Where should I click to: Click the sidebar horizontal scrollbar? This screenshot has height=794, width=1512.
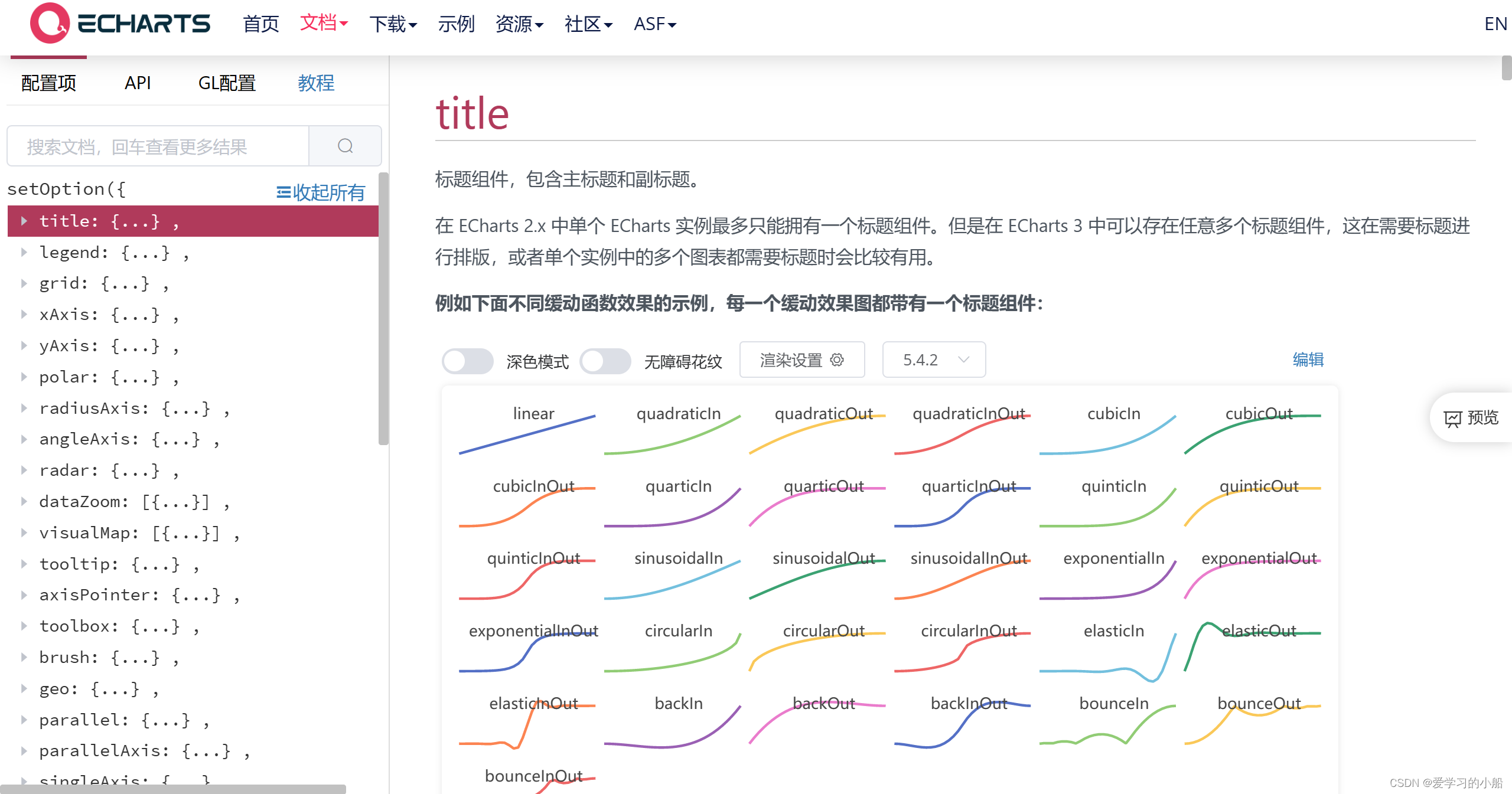tap(173, 789)
